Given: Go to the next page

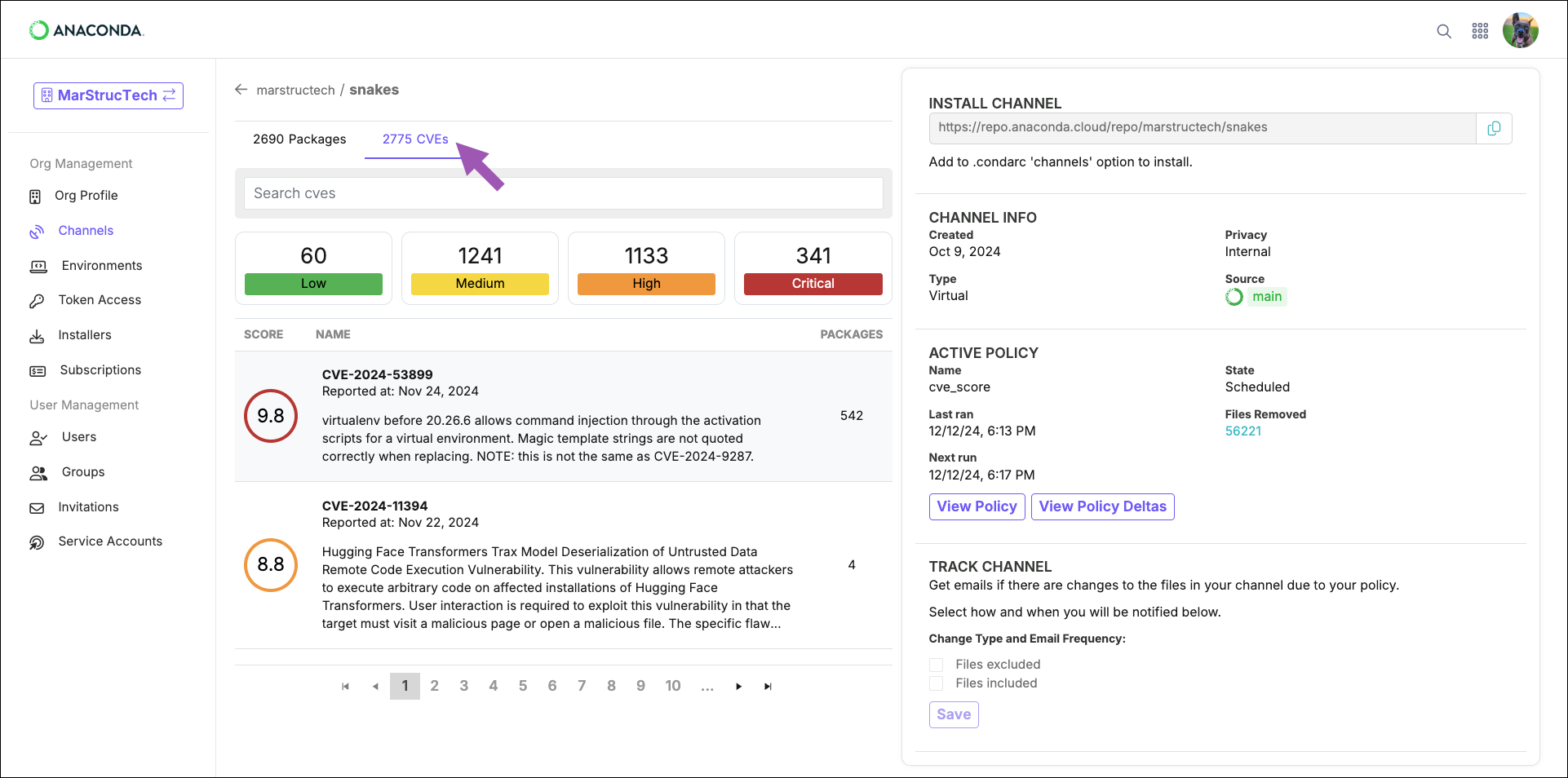Looking at the screenshot, I should point(739,687).
